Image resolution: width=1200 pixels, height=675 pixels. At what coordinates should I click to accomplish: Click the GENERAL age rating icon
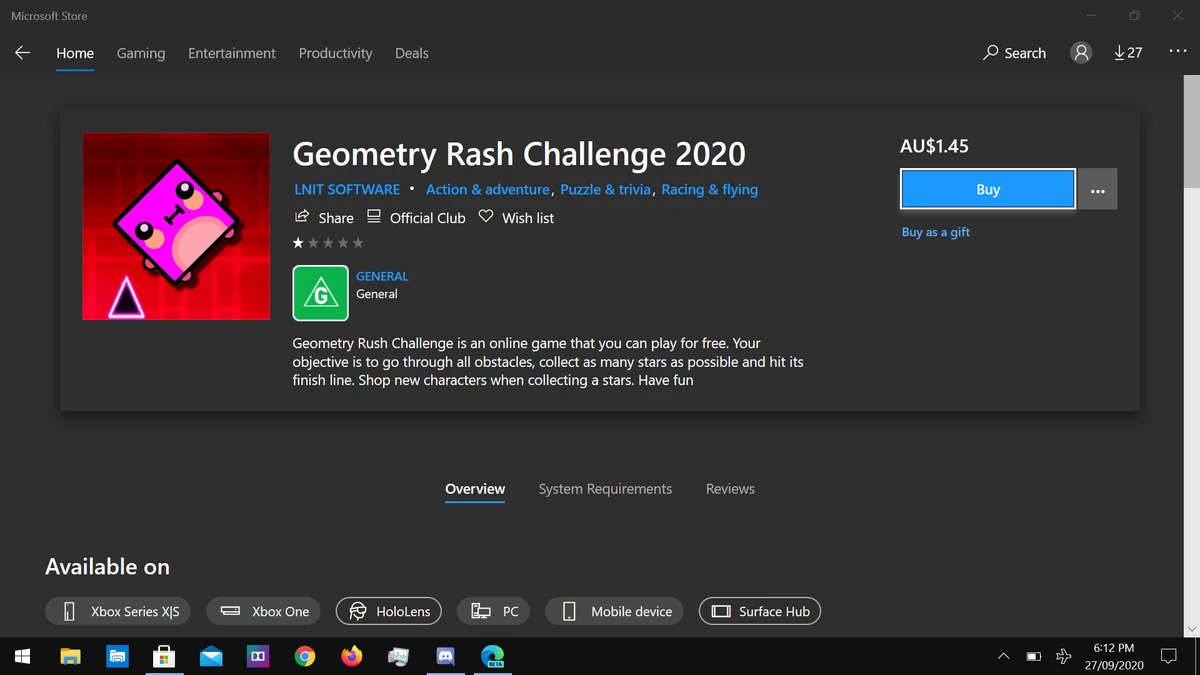pyautogui.click(x=320, y=292)
